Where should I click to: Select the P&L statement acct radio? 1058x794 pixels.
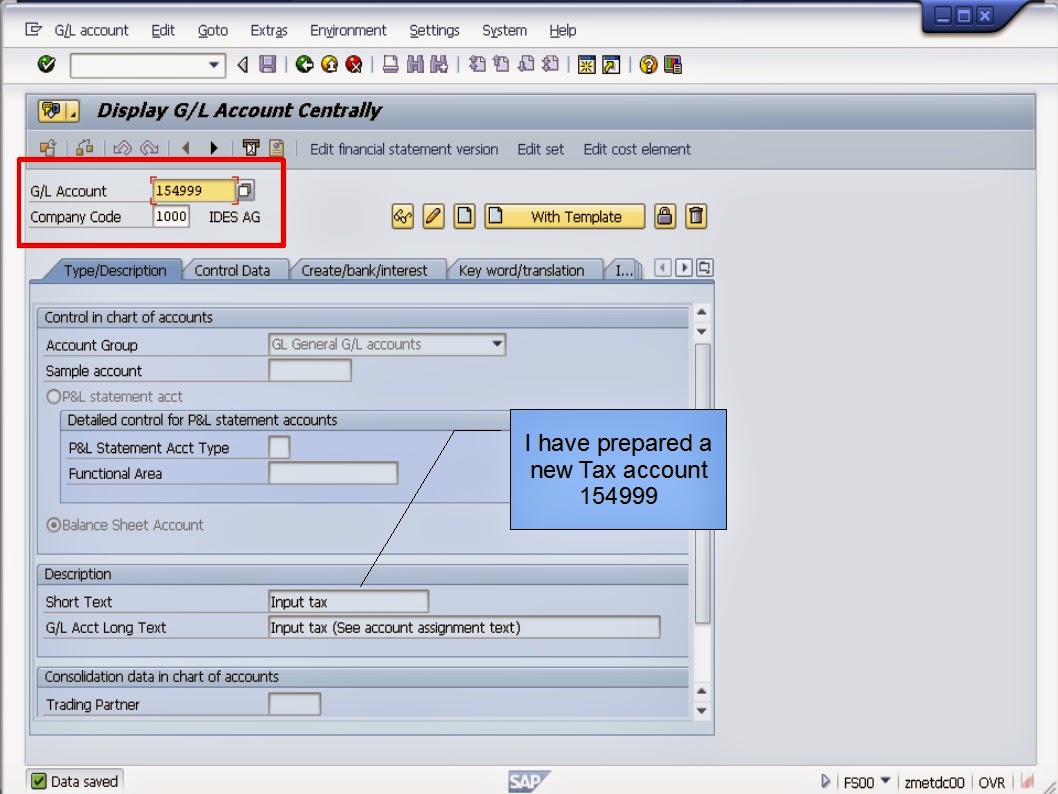pos(53,397)
